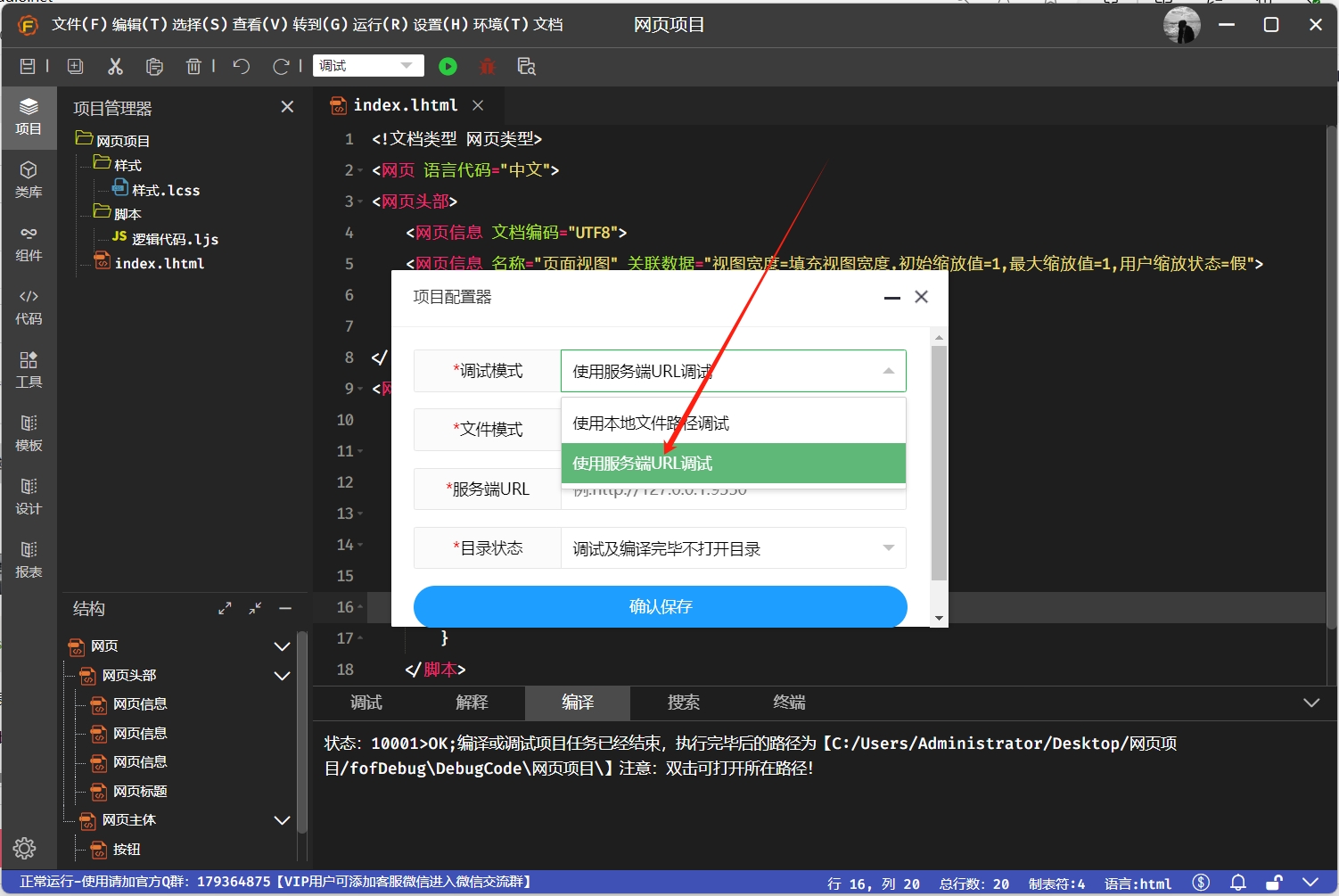The height and width of the screenshot is (896, 1339).
Task: Collapse the 网页 structure node
Action: 282,646
